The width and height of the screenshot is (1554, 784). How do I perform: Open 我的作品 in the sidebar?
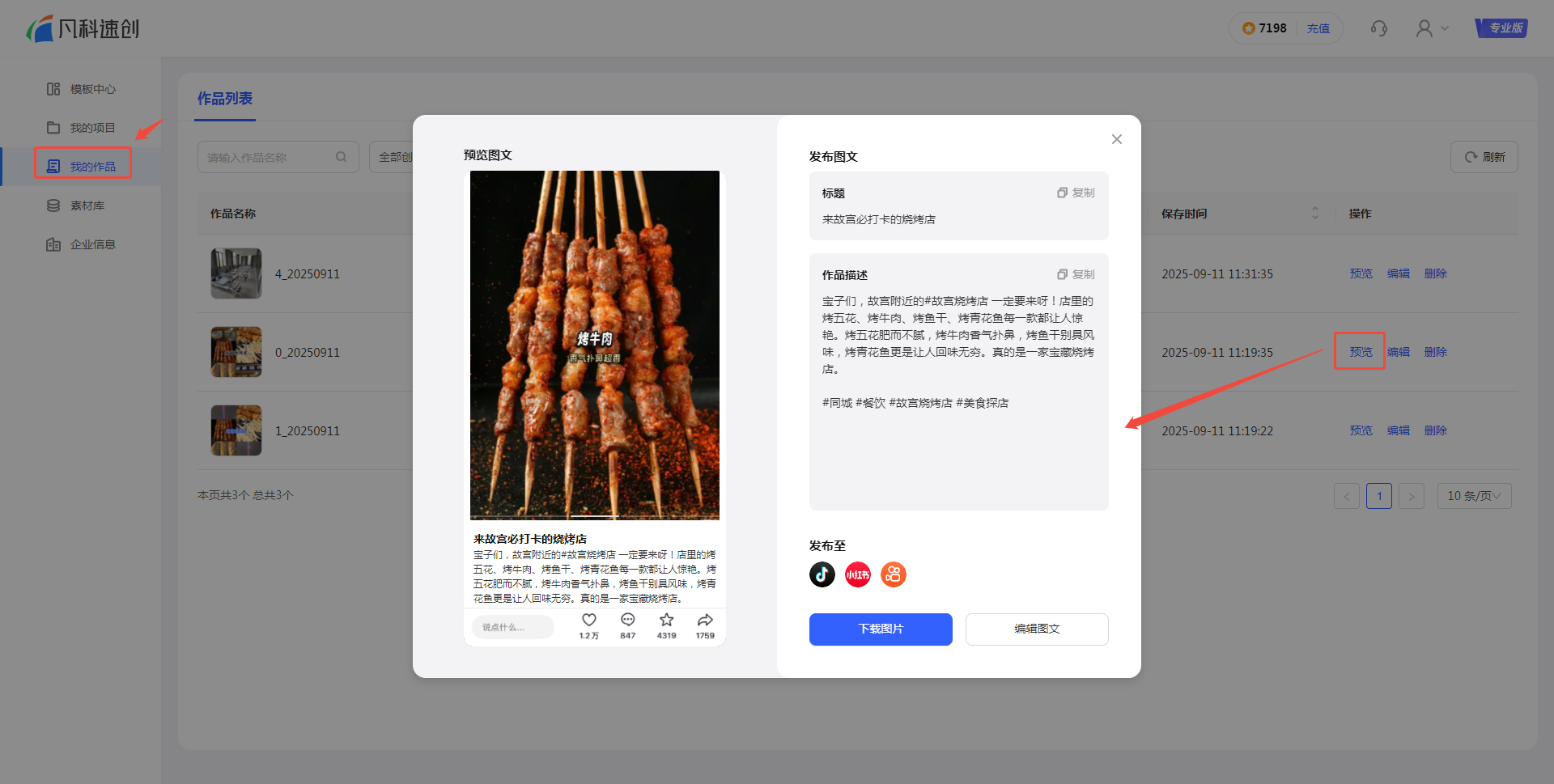[81, 167]
